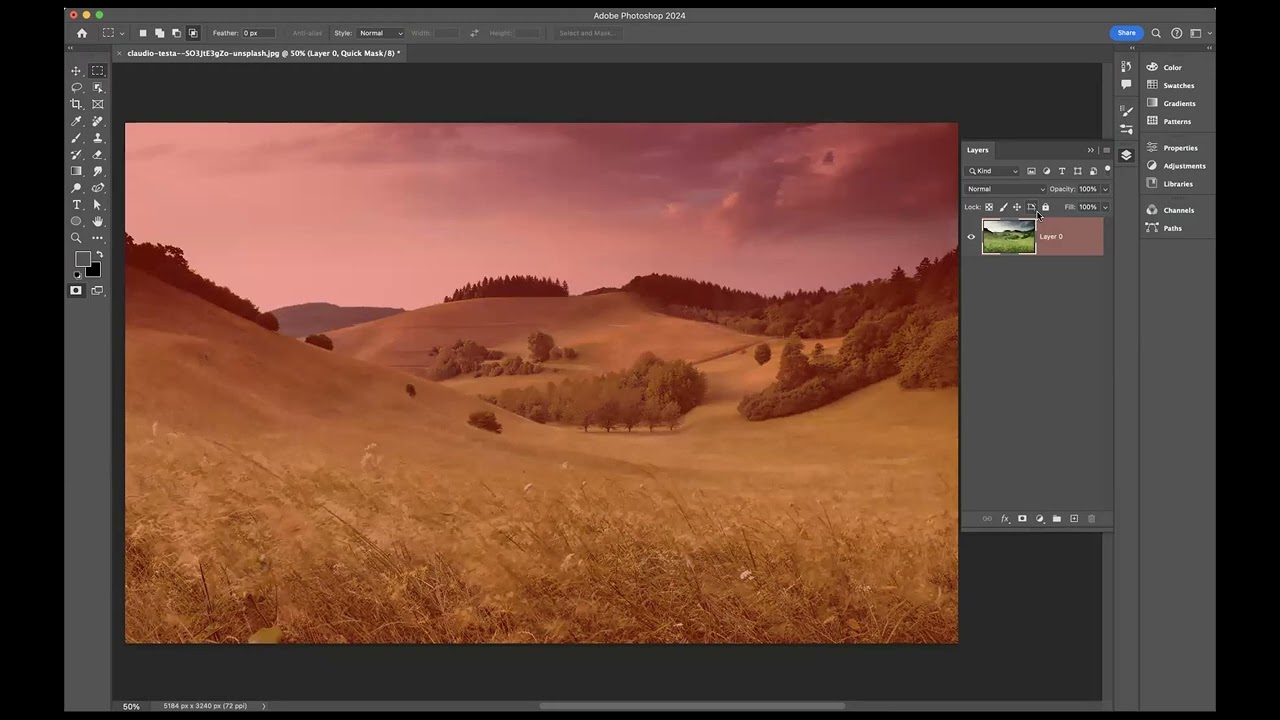The image size is (1280, 720).
Task: Select the Pen tool
Action: 97,188
